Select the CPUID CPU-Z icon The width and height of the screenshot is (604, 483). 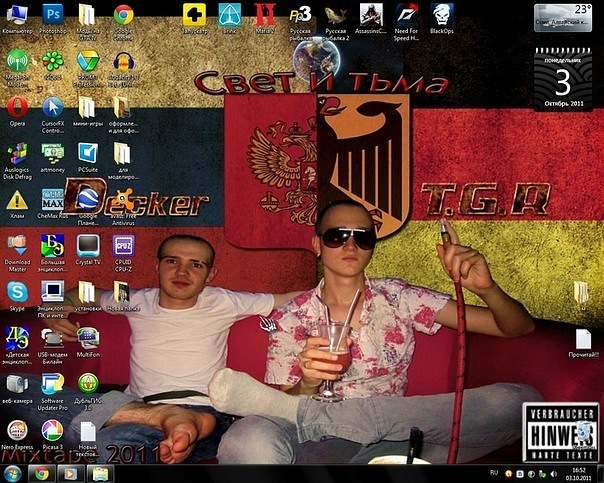(x=123, y=245)
